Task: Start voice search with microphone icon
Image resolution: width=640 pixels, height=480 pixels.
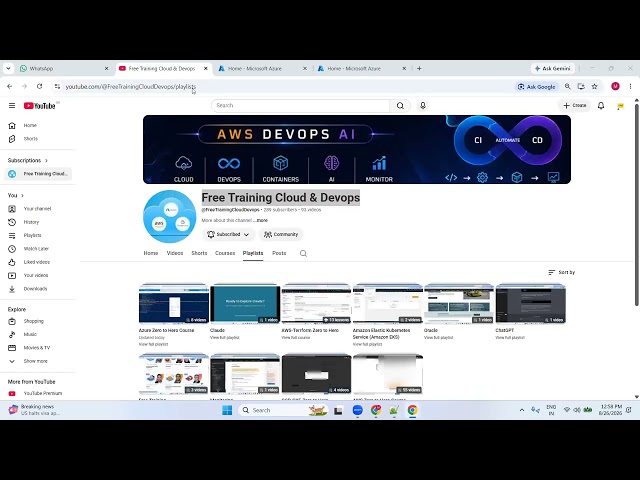Action: [423, 106]
